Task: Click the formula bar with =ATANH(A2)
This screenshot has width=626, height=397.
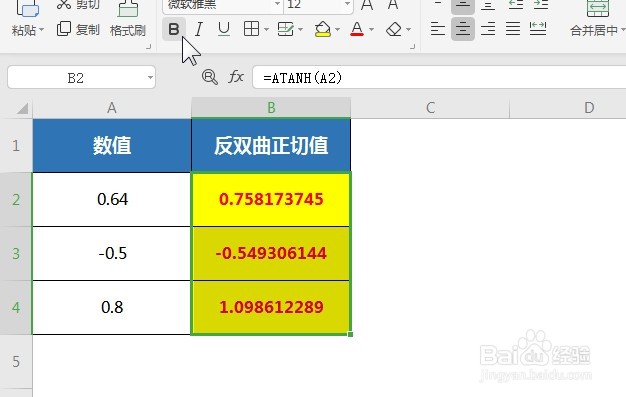Action: (x=439, y=77)
